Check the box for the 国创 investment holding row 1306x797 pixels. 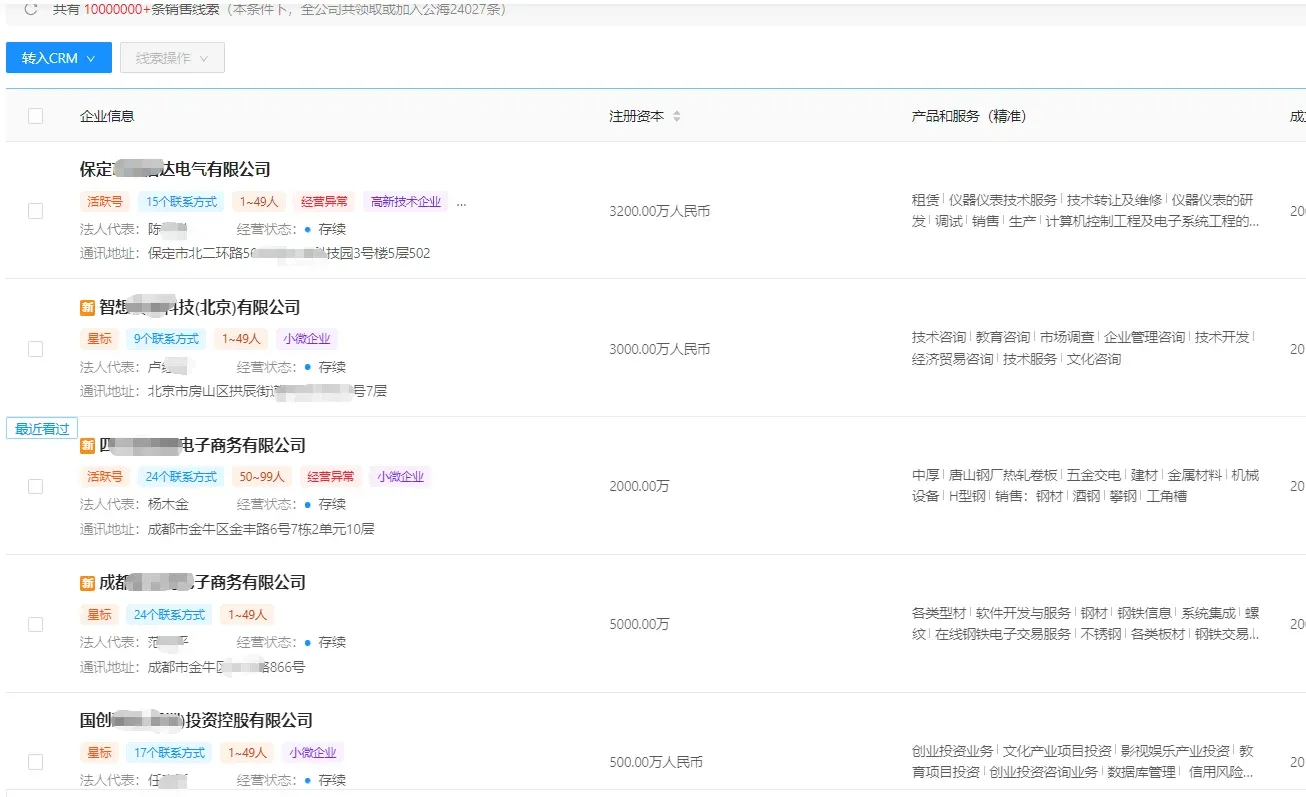(x=36, y=762)
